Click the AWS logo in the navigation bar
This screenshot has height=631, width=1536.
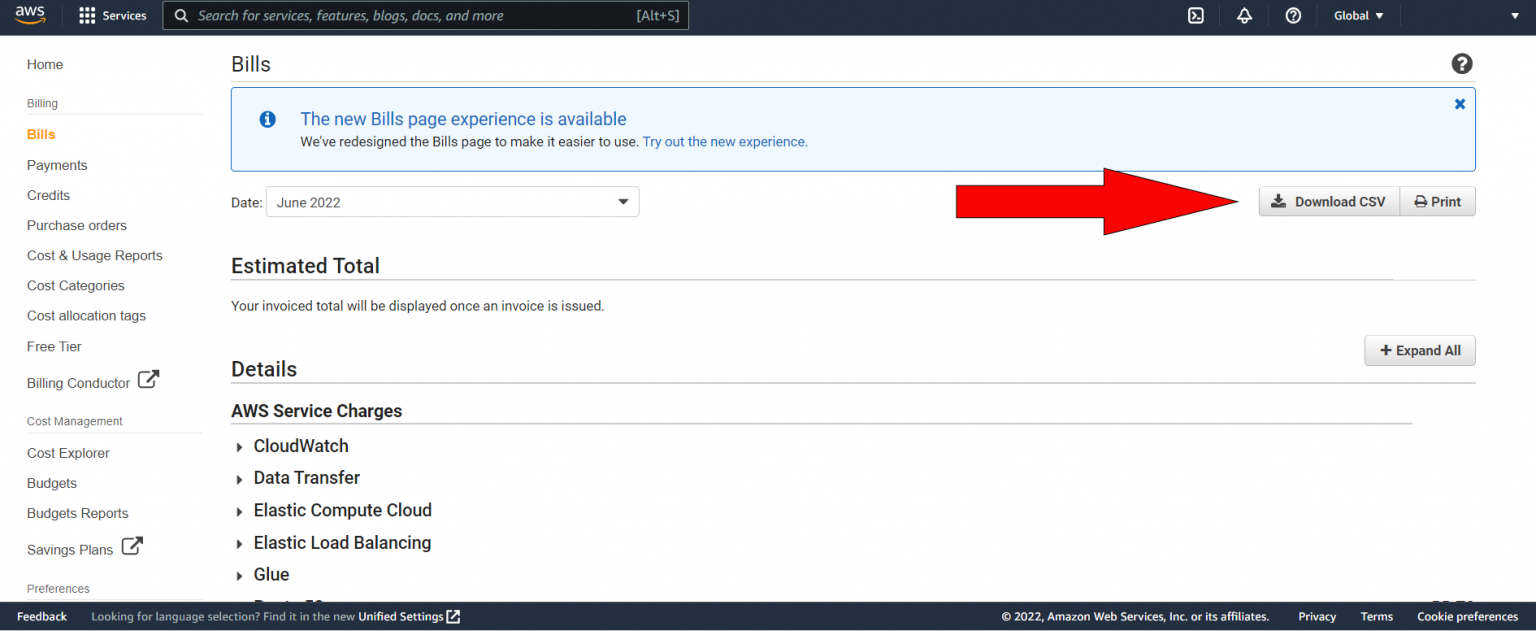pyautogui.click(x=29, y=15)
